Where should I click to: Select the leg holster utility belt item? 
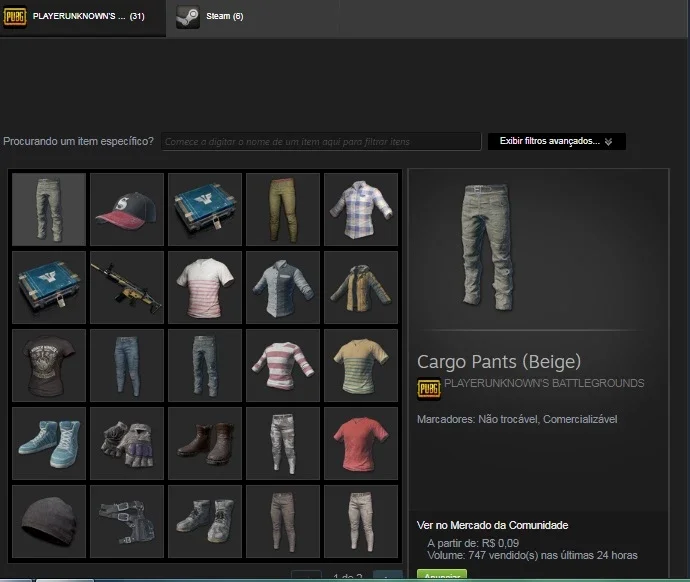(127, 521)
